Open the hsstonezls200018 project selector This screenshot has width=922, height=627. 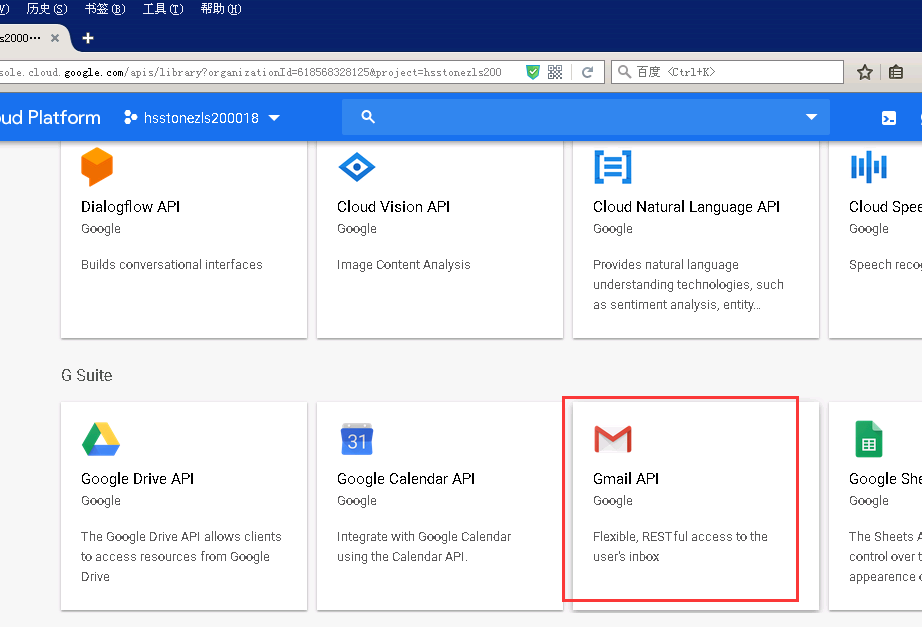(202, 118)
